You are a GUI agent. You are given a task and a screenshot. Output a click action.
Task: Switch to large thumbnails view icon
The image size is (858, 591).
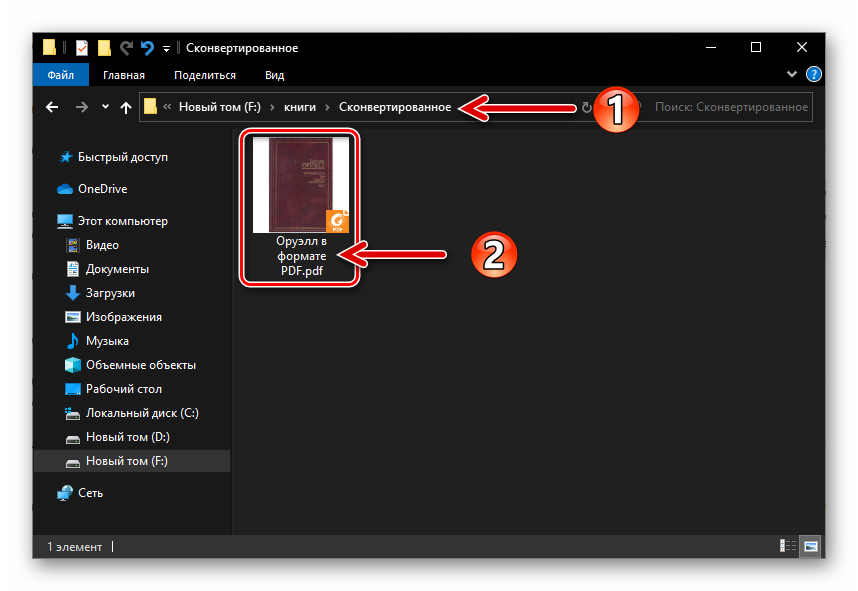tap(811, 546)
